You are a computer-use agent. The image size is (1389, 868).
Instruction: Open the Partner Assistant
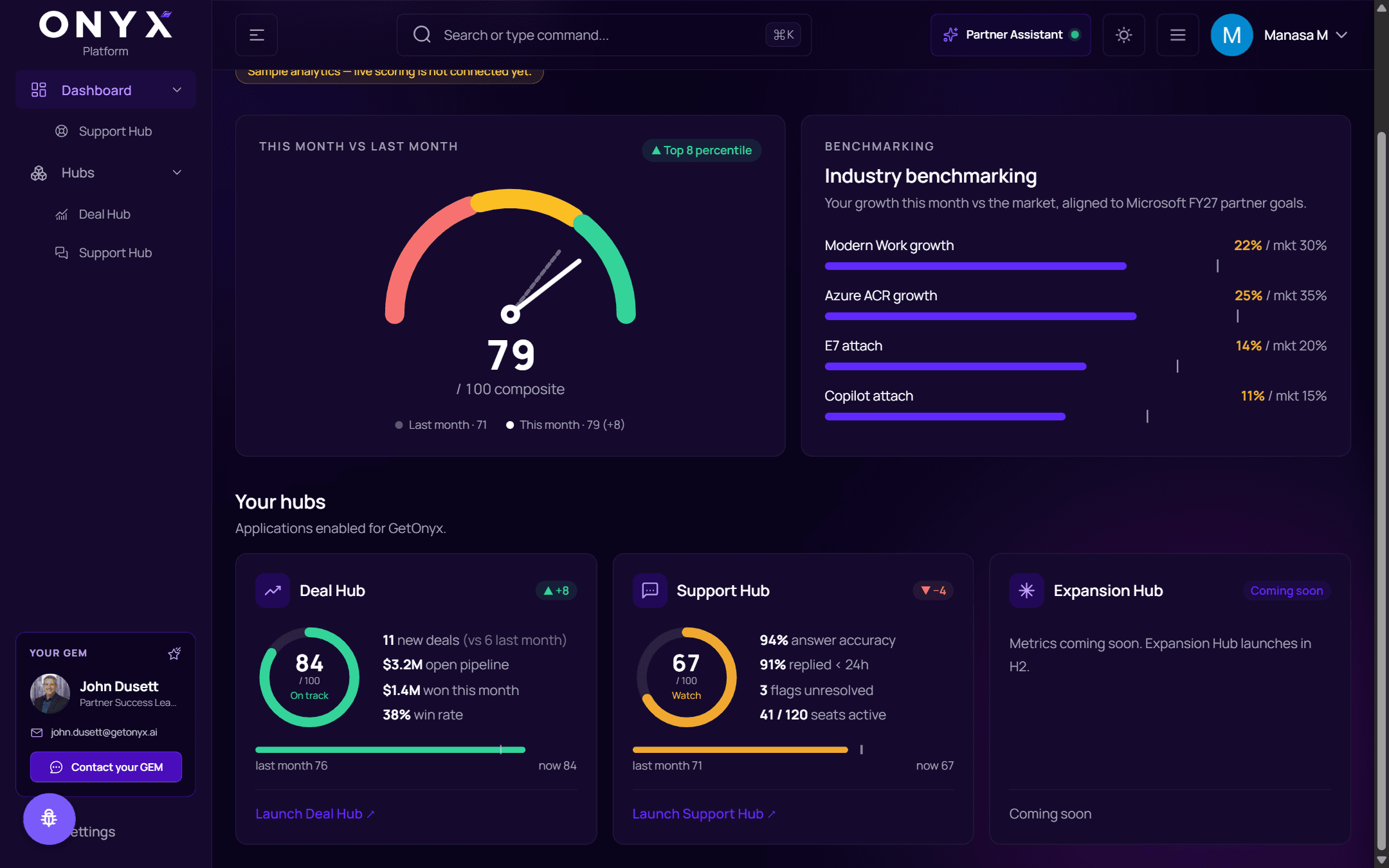click(x=1010, y=35)
